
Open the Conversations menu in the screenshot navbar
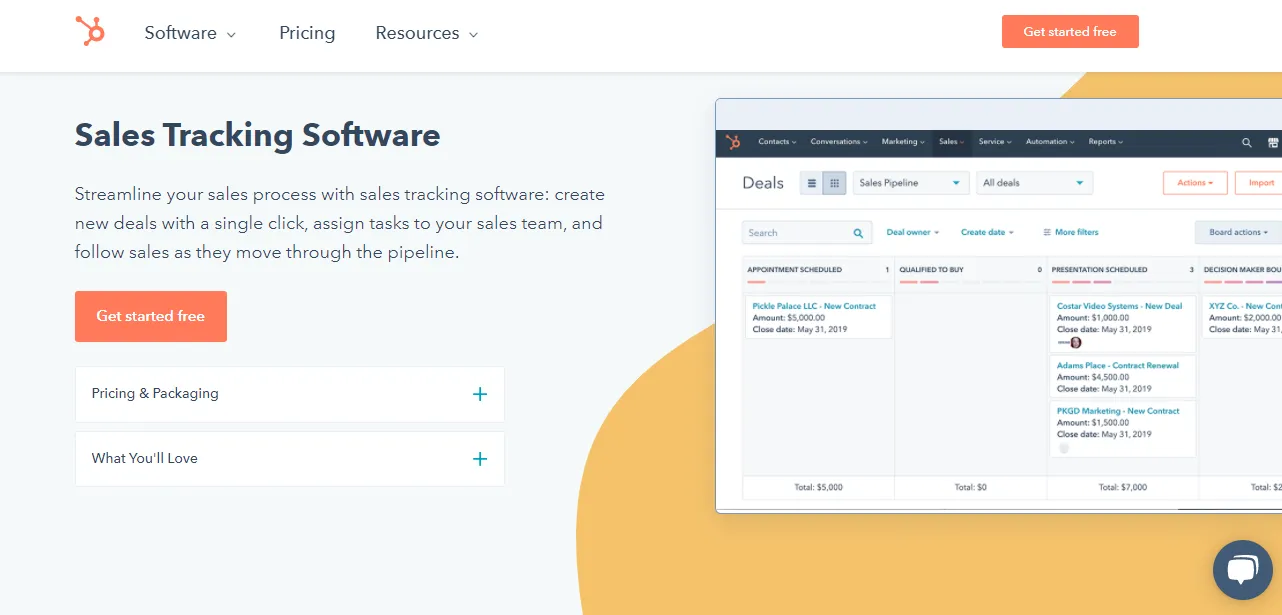[839, 142]
